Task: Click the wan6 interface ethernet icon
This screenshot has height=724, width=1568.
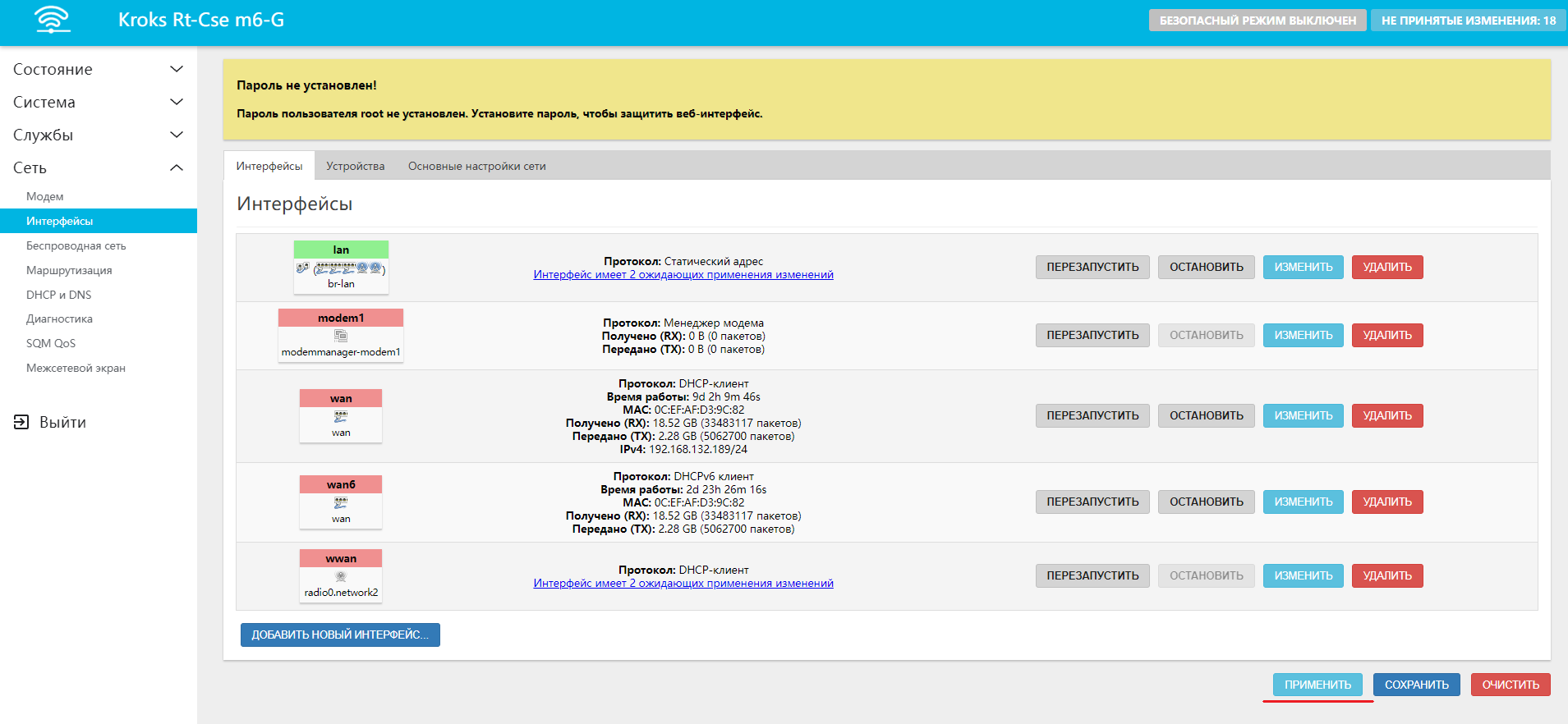Action: click(x=341, y=503)
